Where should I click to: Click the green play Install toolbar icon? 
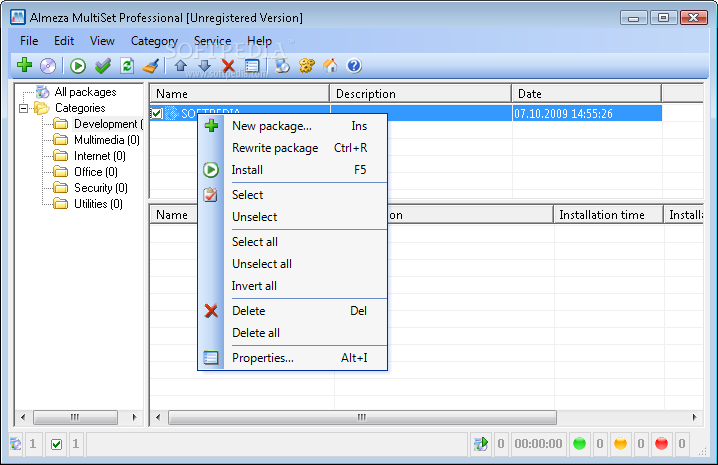click(78, 66)
